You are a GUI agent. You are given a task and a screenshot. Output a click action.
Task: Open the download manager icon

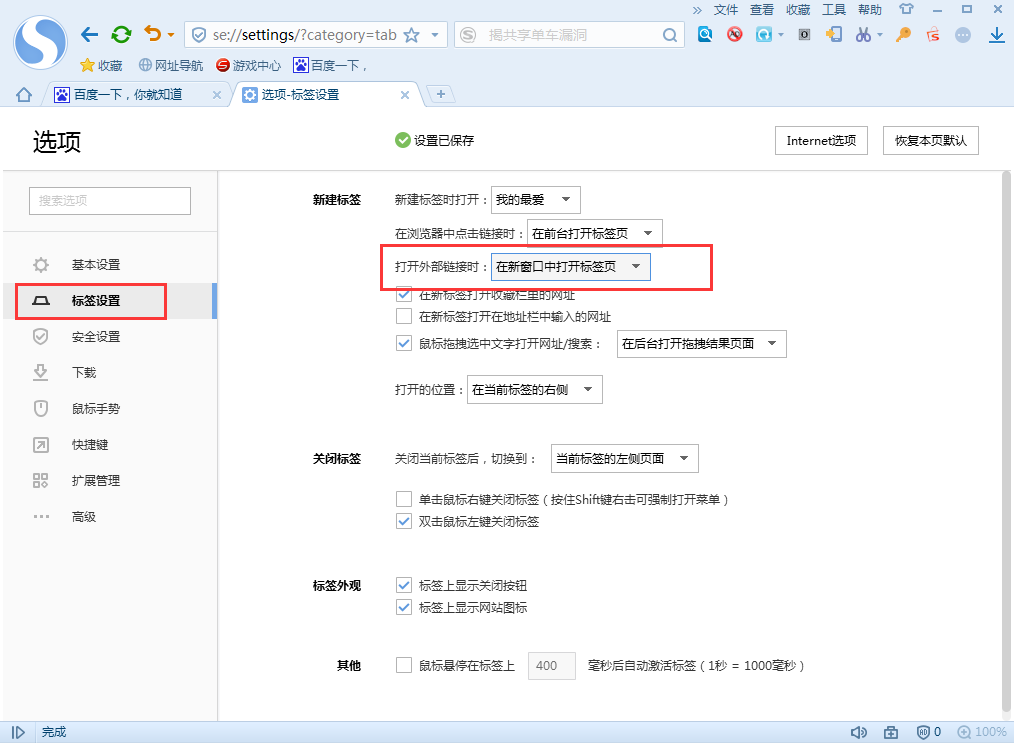pos(996,34)
